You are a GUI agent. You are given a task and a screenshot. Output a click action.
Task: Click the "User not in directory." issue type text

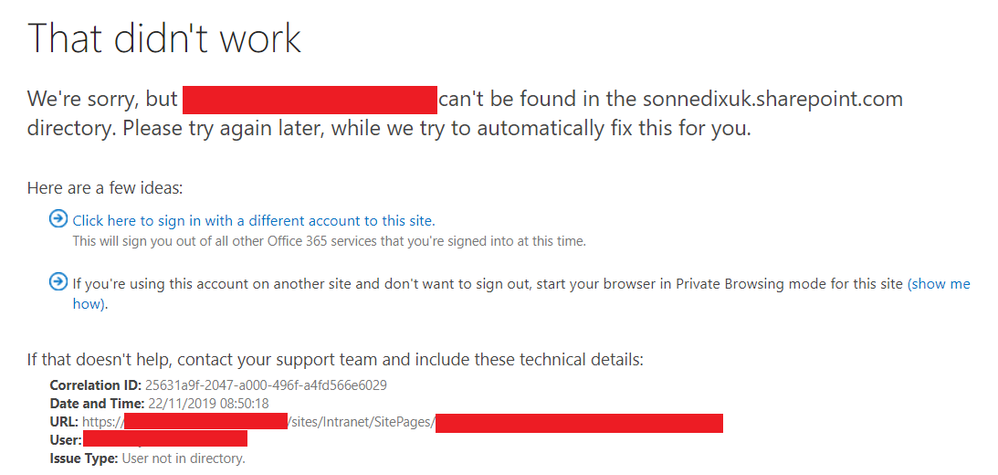tap(183, 459)
